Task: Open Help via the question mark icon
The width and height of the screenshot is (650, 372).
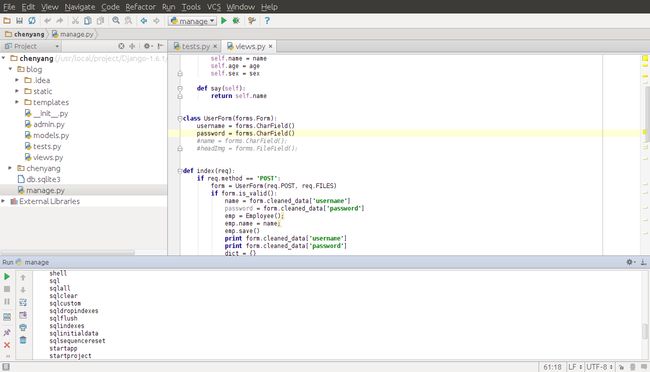Action: pyautogui.click(x=267, y=21)
